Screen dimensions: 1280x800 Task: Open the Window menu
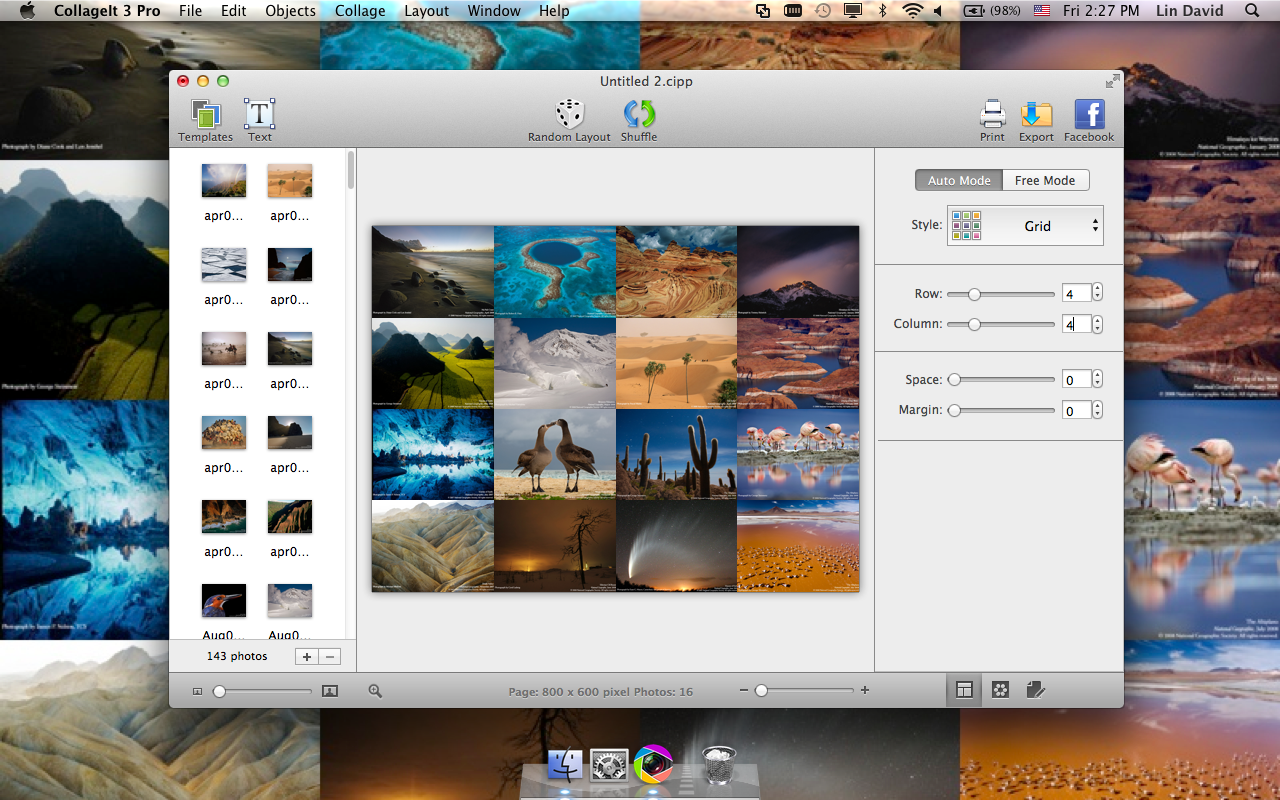pyautogui.click(x=494, y=11)
